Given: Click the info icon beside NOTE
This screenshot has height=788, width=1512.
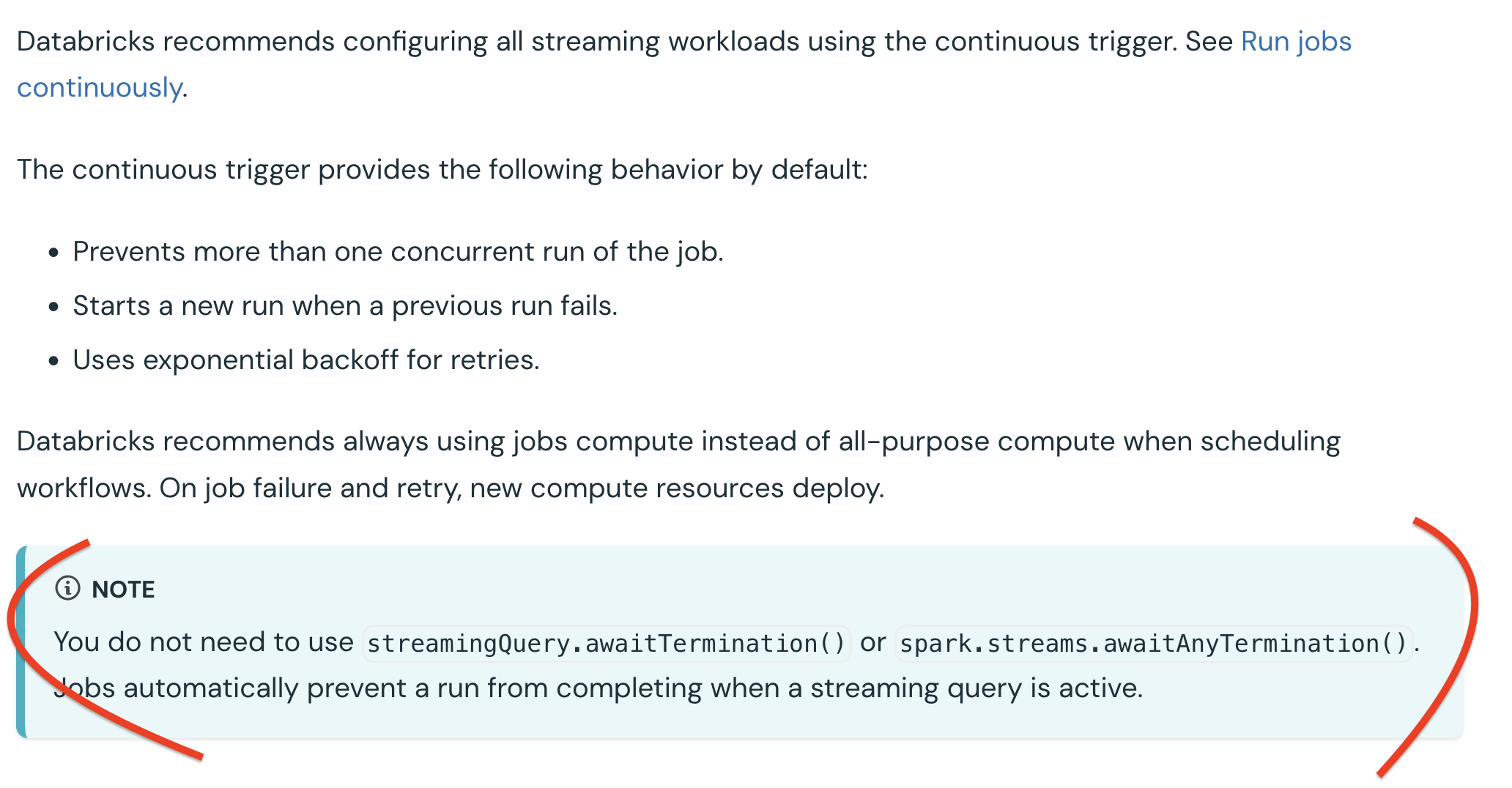Looking at the screenshot, I should point(67,588).
